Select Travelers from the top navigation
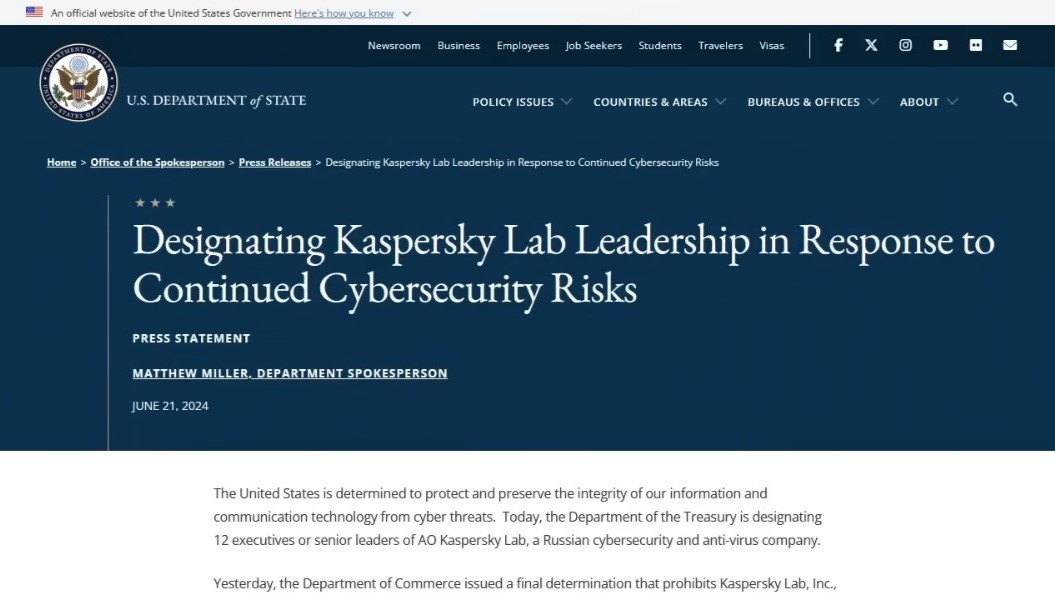The height and width of the screenshot is (593, 1055). pos(720,45)
